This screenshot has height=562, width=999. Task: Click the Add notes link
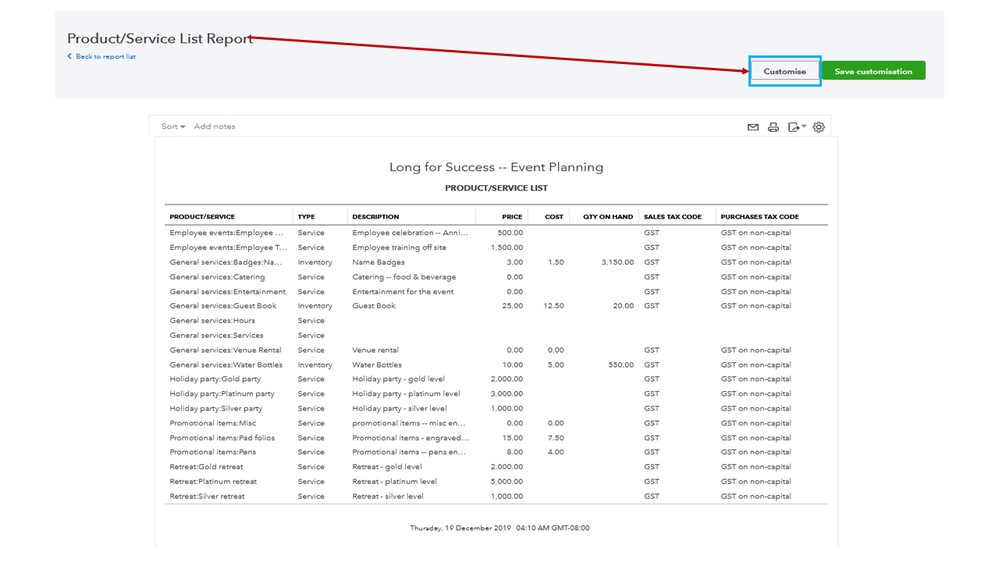[x=215, y=126]
